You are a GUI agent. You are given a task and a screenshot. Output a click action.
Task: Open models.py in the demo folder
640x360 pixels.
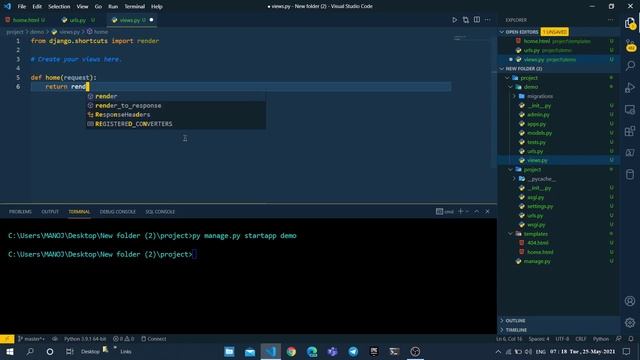point(539,133)
